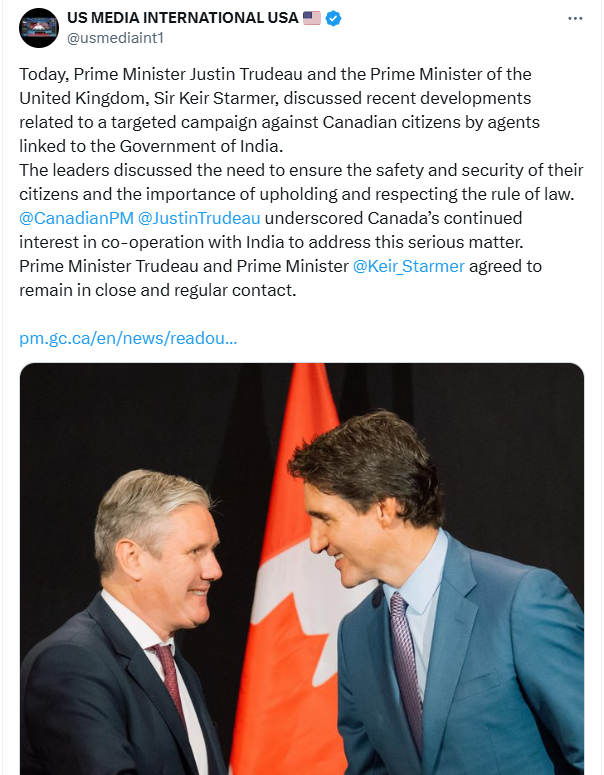Image resolution: width=604 pixels, height=775 pixels.
Task: Open the attached photo of two leaders
Action: [302, 569]
